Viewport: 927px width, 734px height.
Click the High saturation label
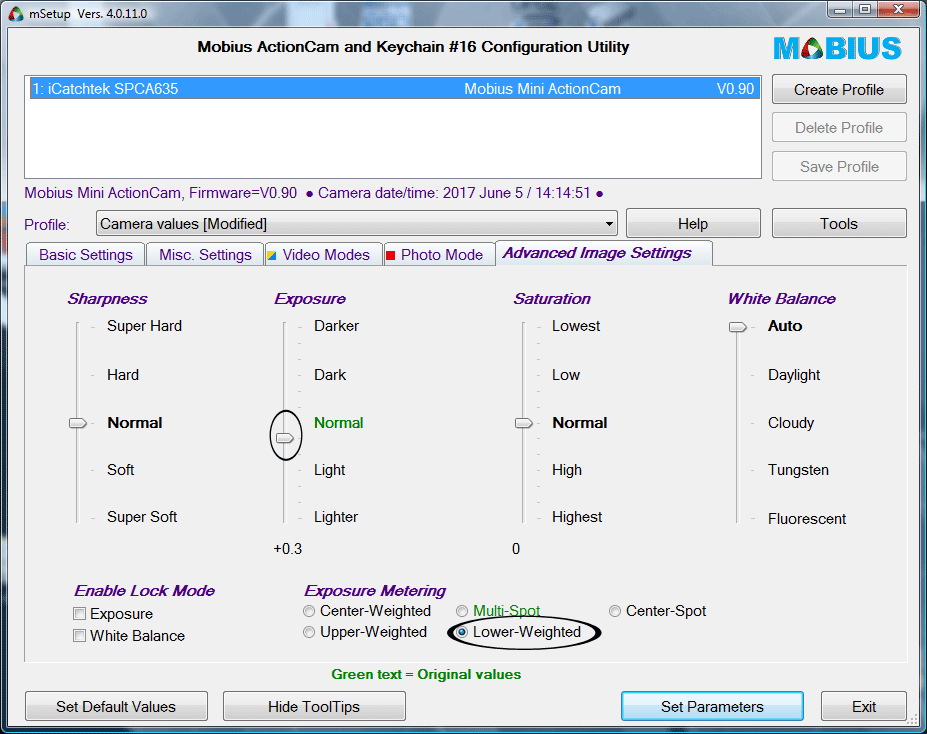[x=567, y=470]
